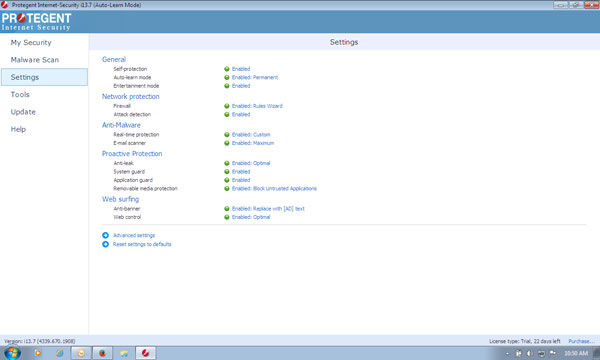Toggle the Attack detection Enabled status
This screenshot has height=360, width=600.
pos(241,114)
